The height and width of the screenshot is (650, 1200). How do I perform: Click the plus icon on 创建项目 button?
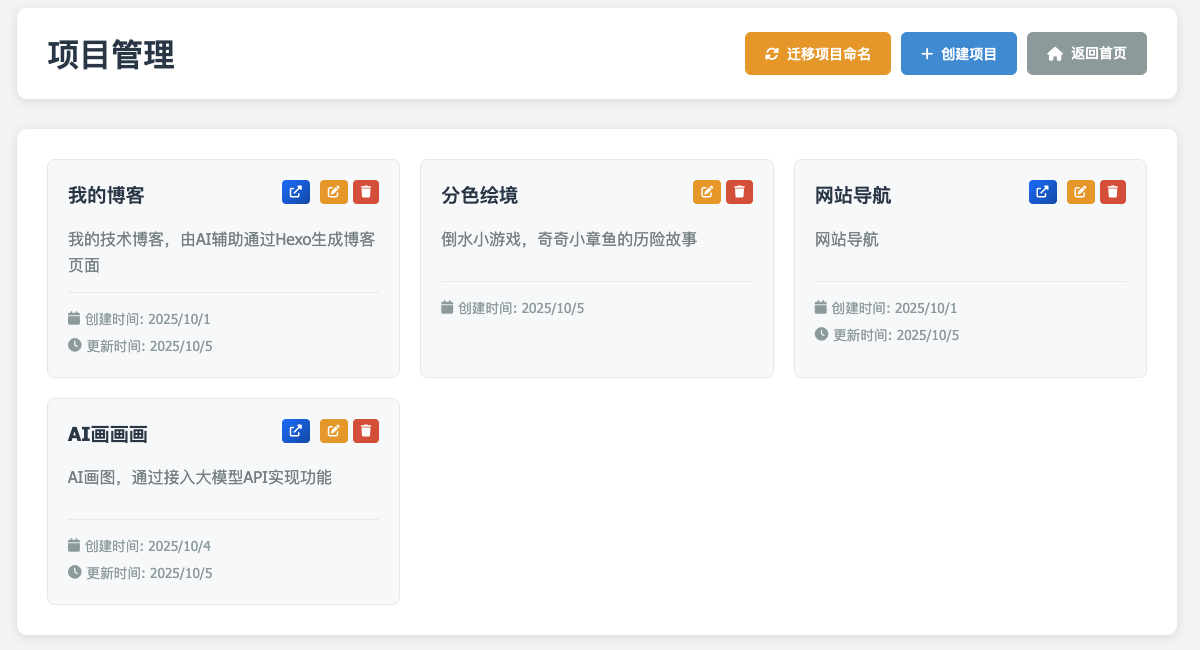pyautogui.click(x=925, y=53)
